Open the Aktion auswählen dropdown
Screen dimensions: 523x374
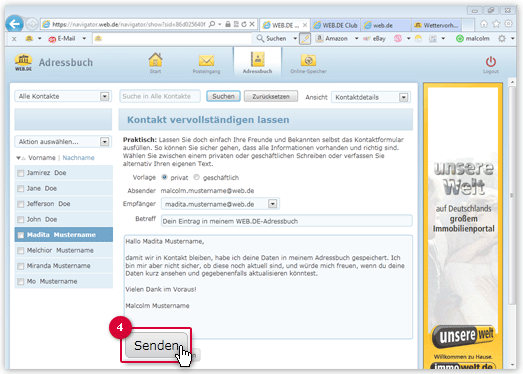(x=63, y=142)
